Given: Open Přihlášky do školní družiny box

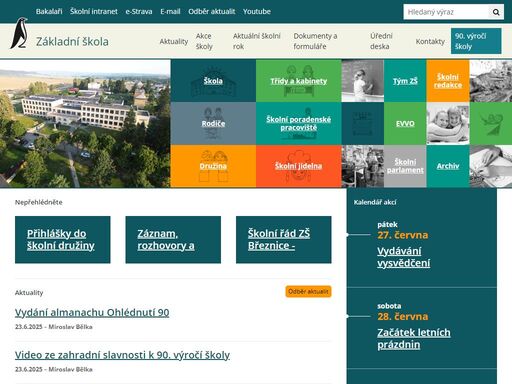Looking at the screenshot, I should [63, 240].
